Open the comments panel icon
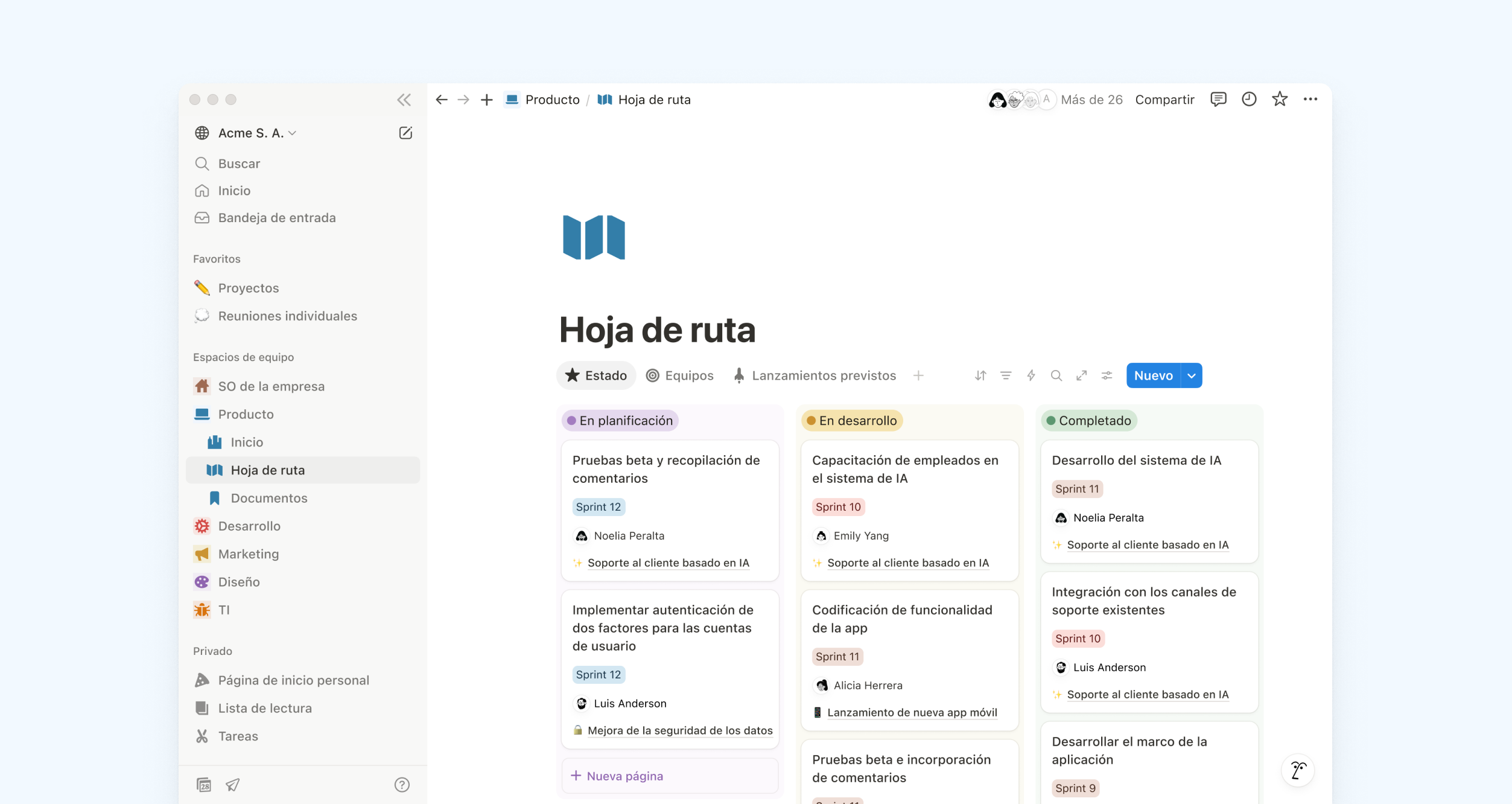This screenshot has height=804, width=1512. (1218, 99)
